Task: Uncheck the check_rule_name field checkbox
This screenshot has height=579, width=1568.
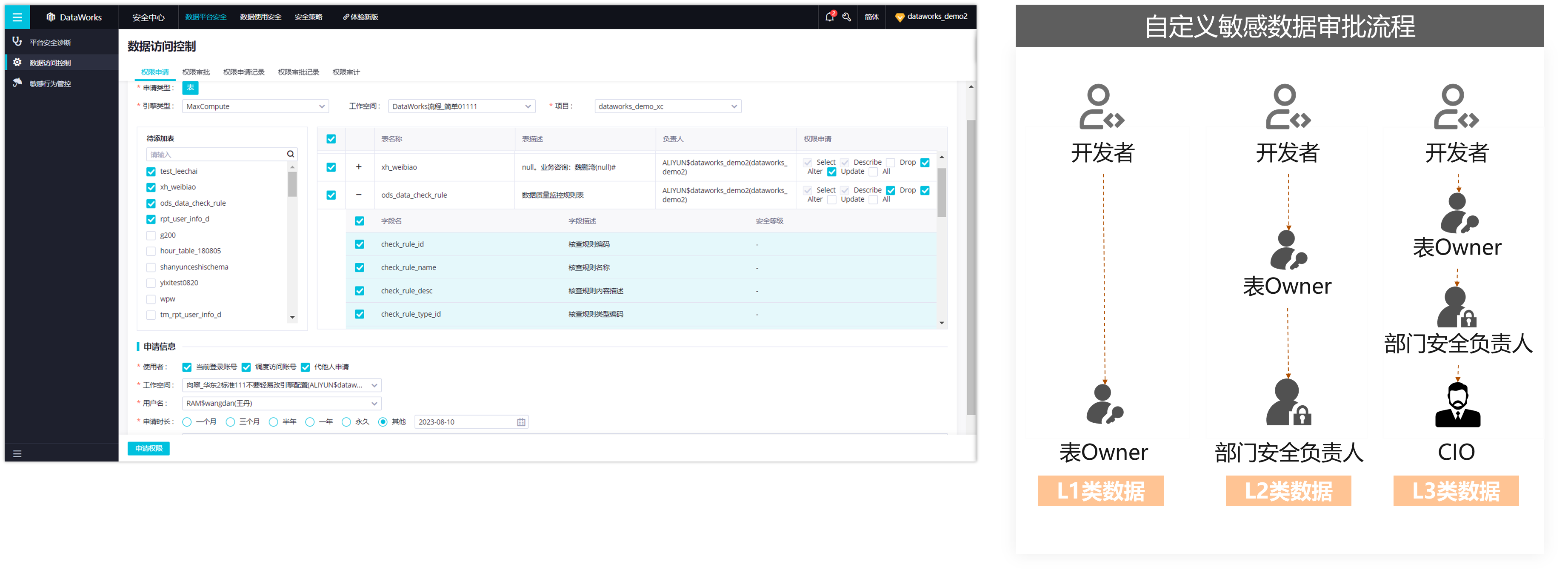Action: 360,267
